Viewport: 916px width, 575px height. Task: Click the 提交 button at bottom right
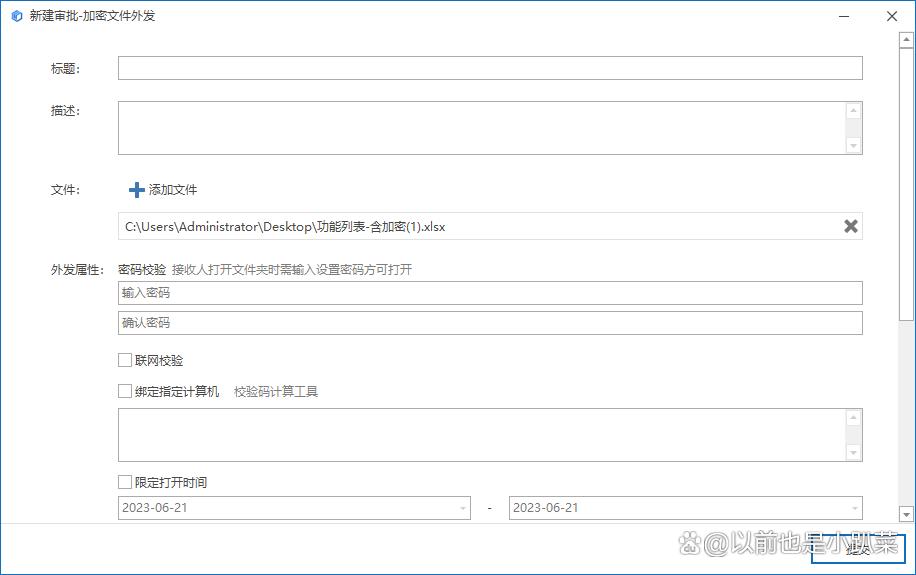(858, 549)
